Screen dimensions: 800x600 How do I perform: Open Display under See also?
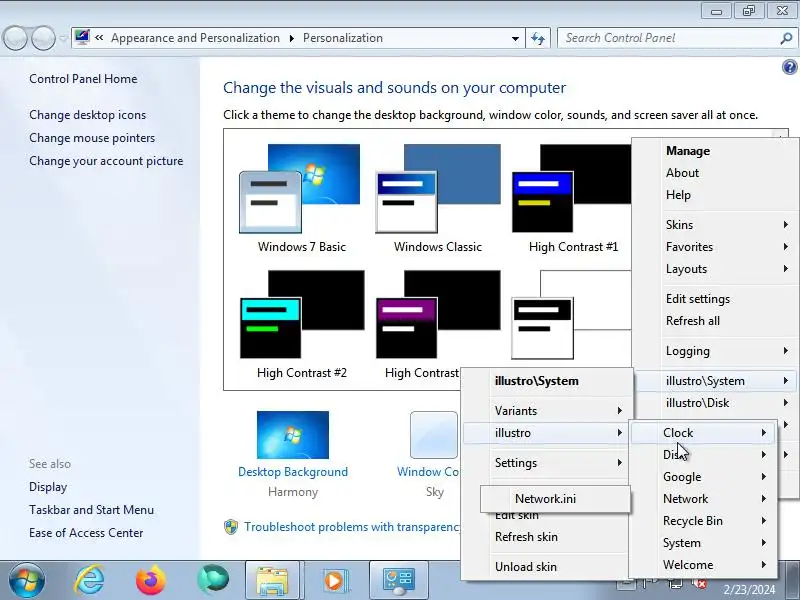pyautogui.click(x=48, y=487)
